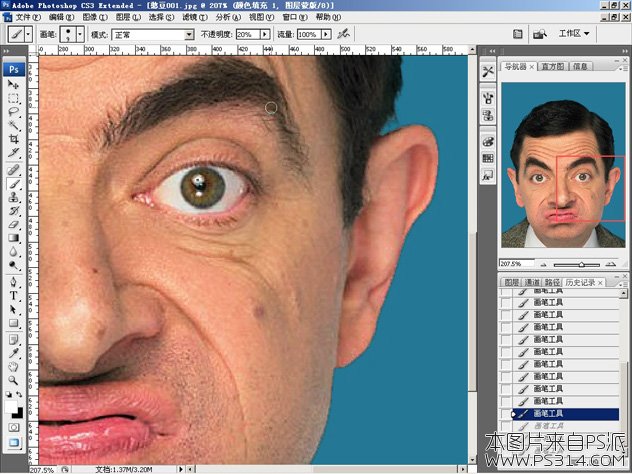Select the Eraser tool

click(14, 225)
